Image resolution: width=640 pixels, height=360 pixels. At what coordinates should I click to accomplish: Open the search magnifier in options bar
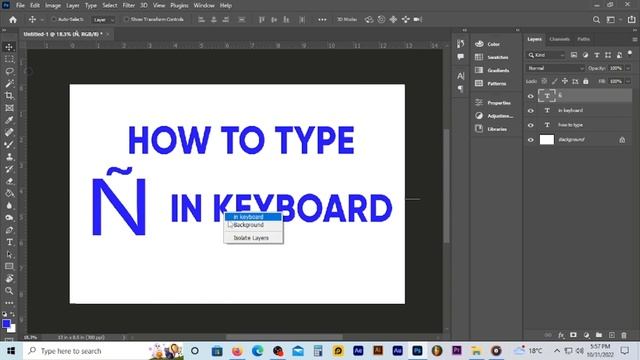click(x=596, y=20)
